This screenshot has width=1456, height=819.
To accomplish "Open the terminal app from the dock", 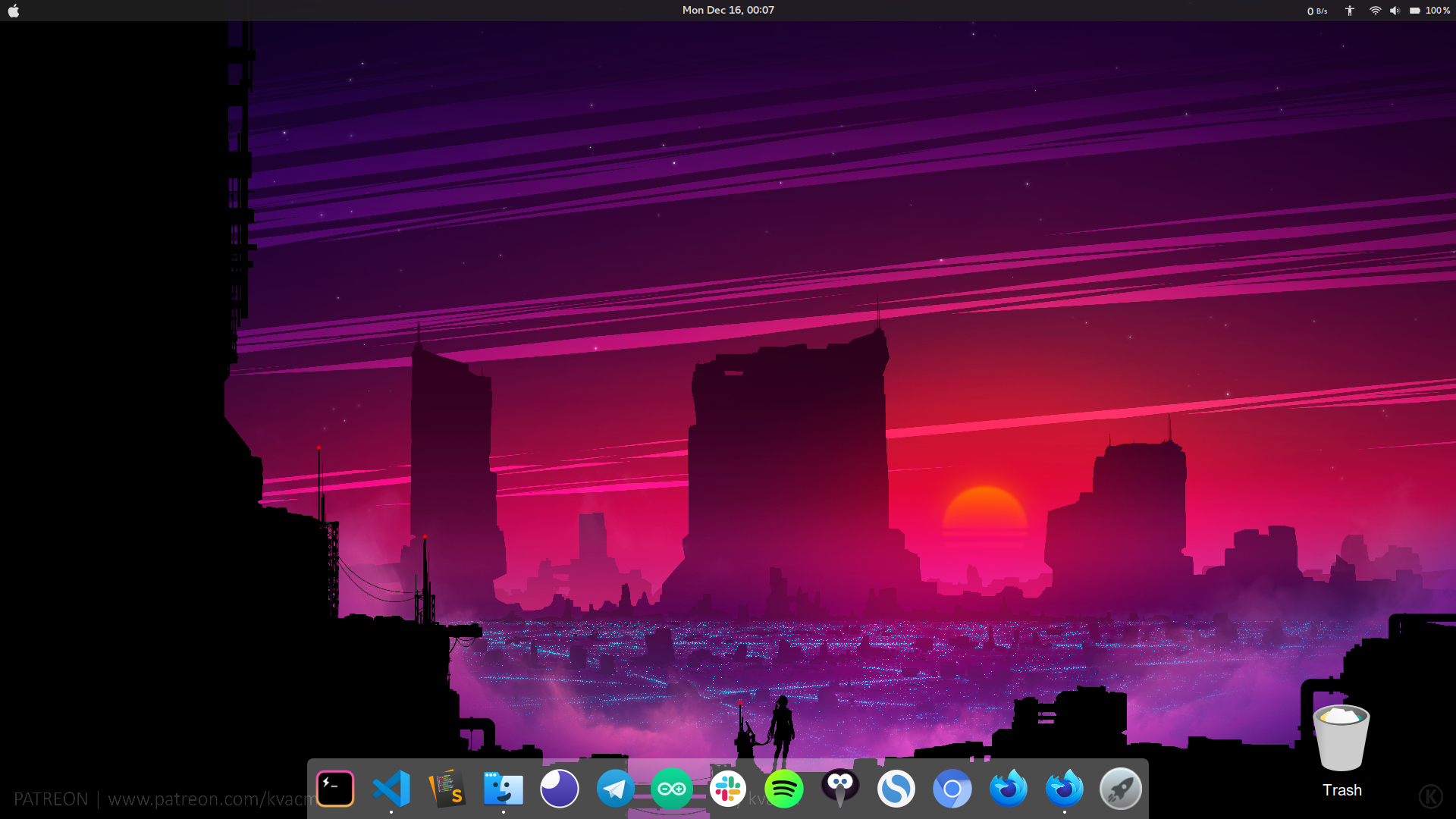I will click(x=335, y=789).
